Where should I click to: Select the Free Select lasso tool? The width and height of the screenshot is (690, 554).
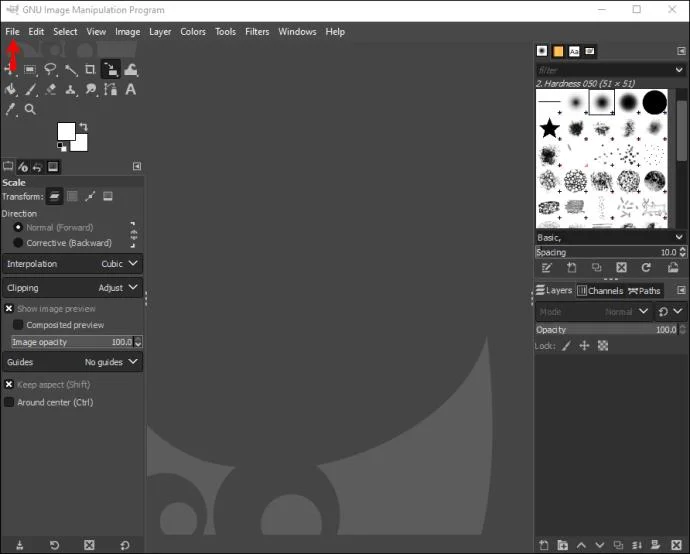click(51, 70)
